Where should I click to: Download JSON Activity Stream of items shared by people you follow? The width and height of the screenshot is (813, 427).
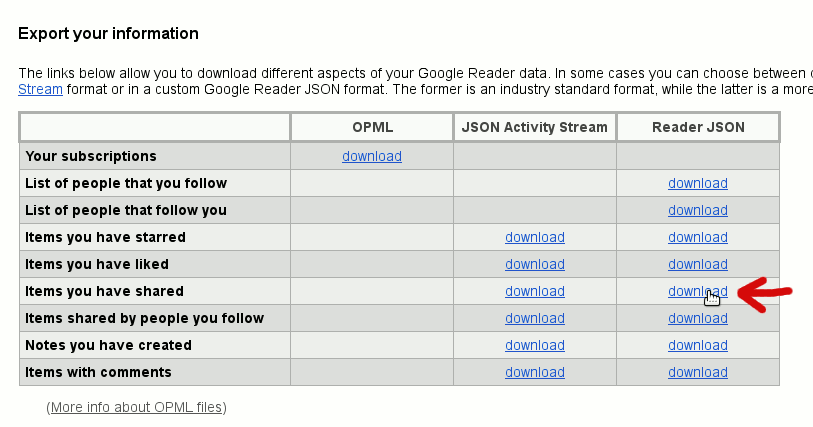tap(534, 319)
